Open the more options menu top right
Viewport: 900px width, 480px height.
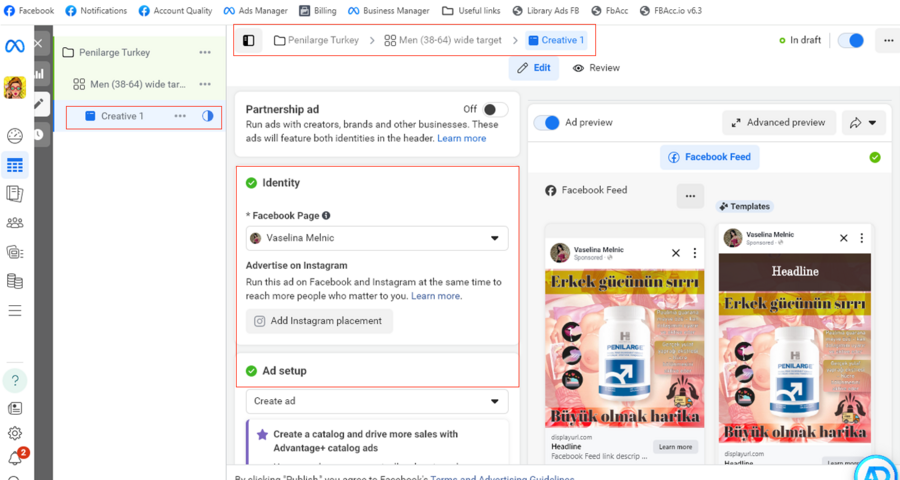coord(888,40)
